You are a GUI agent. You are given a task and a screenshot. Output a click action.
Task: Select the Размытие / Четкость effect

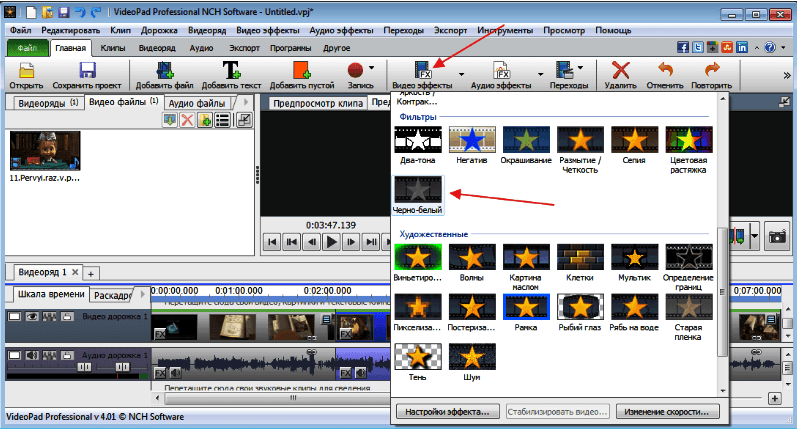click(580, 150)
